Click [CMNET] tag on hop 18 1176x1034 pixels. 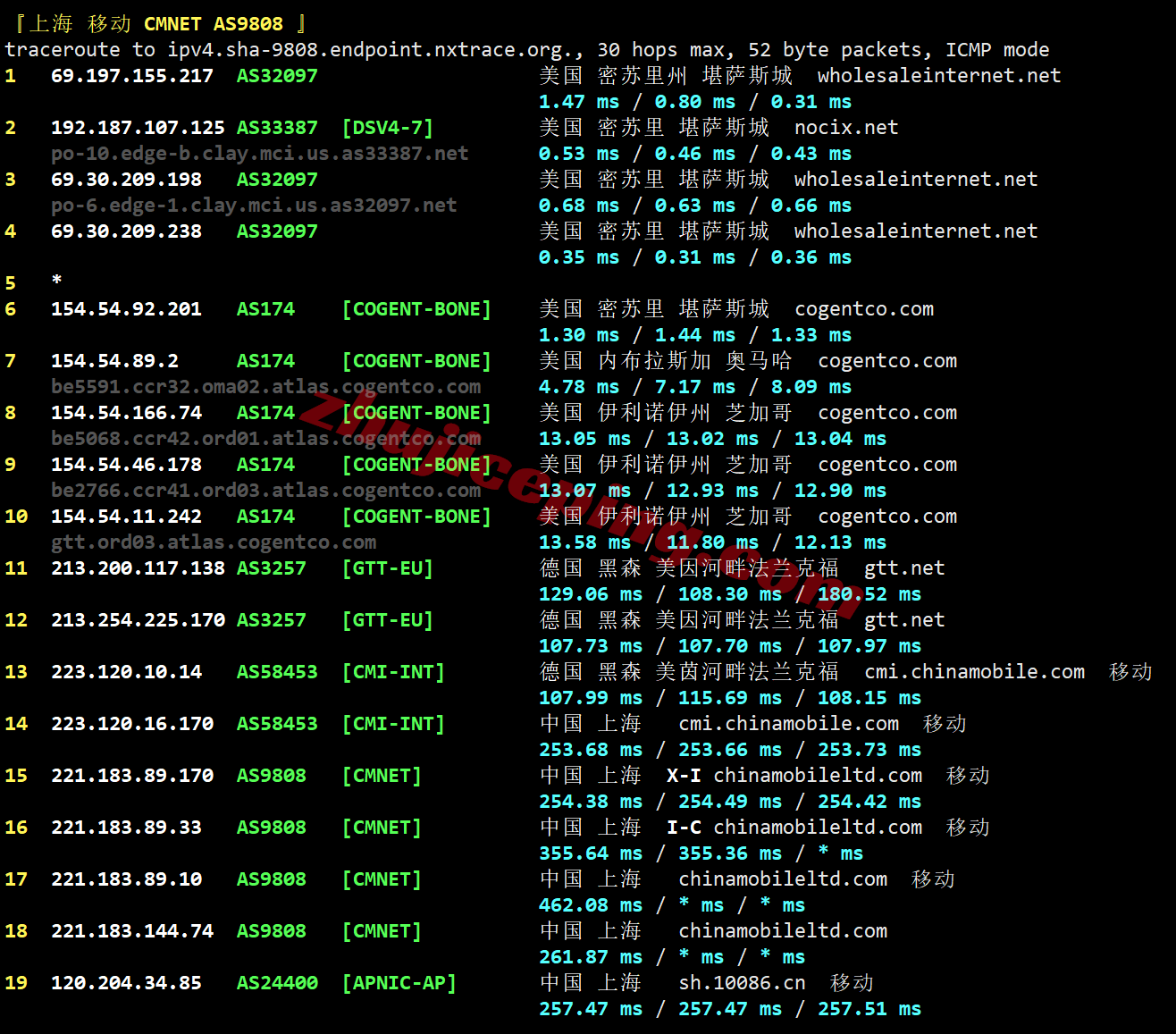(382, 931)
